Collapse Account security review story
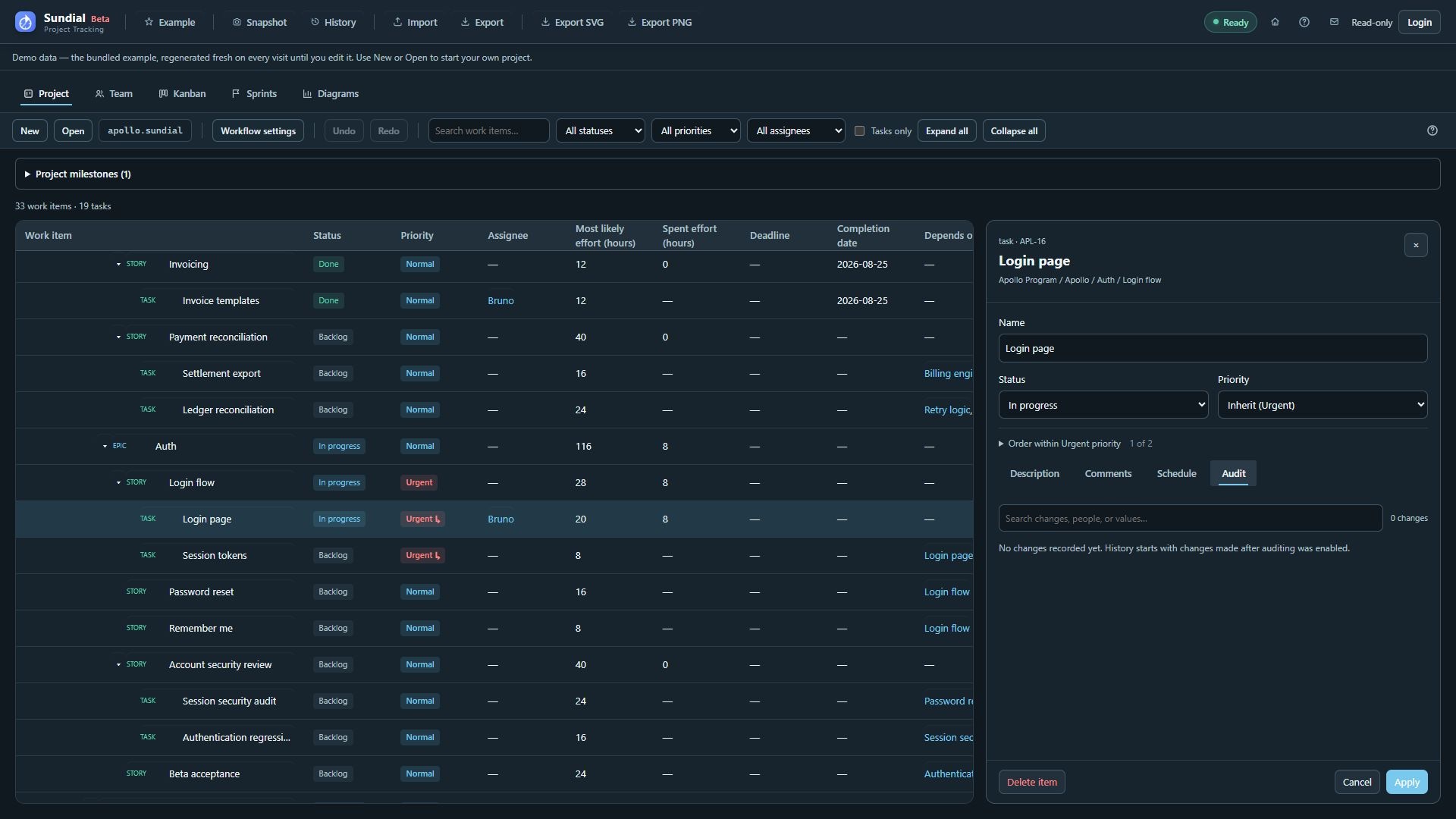 (118, 664)
